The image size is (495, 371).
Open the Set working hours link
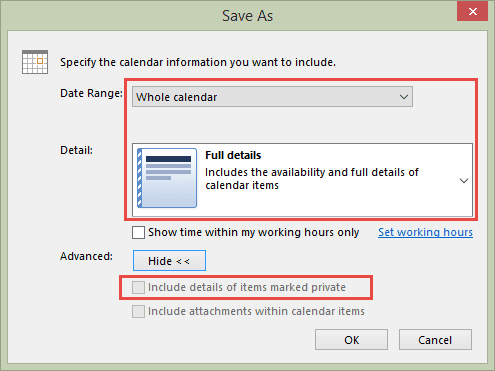425,232
